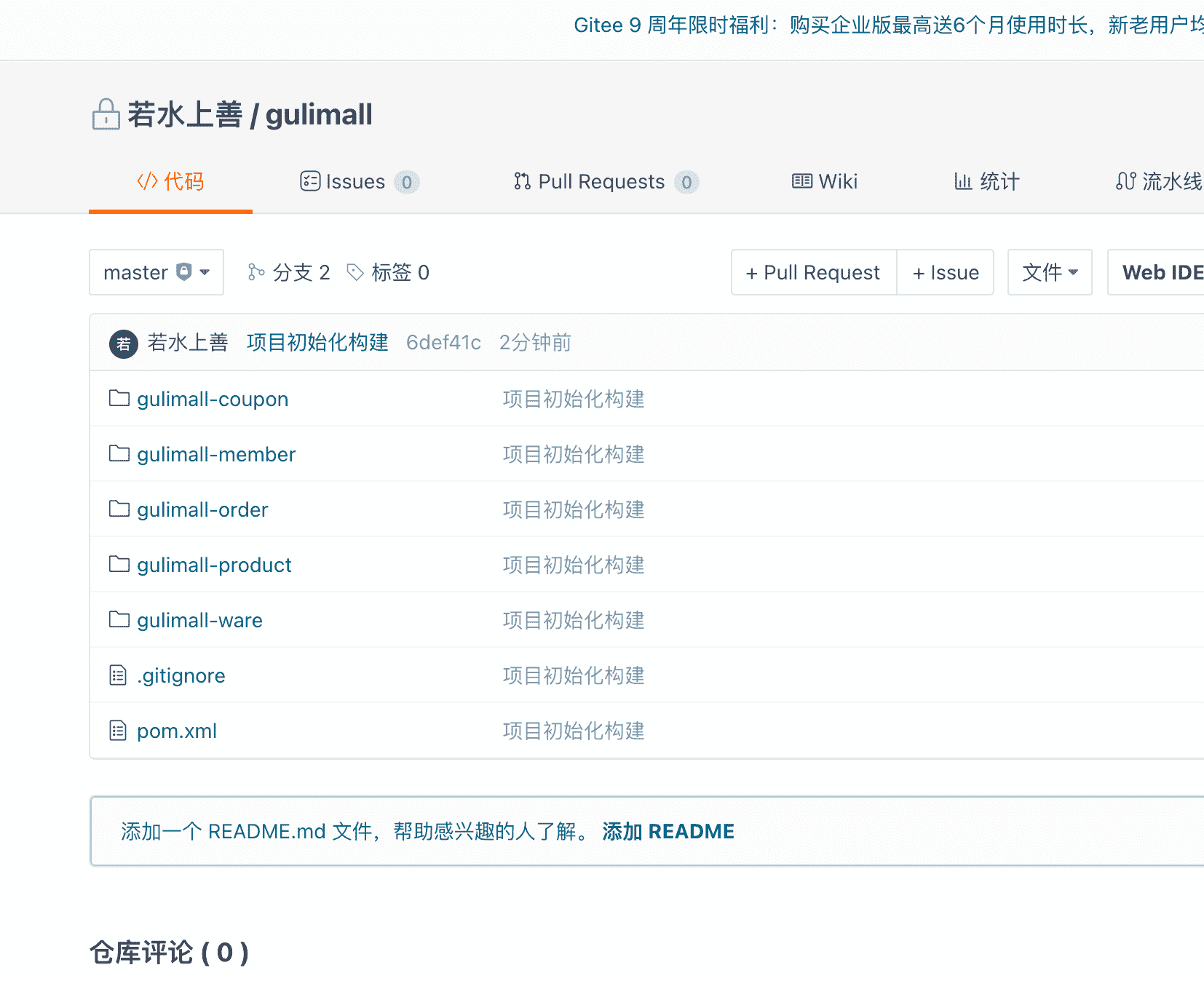Expand the 文件 dropdown menu
Viewport: 1204px width, 981px height.
[x=1050, y=272]
